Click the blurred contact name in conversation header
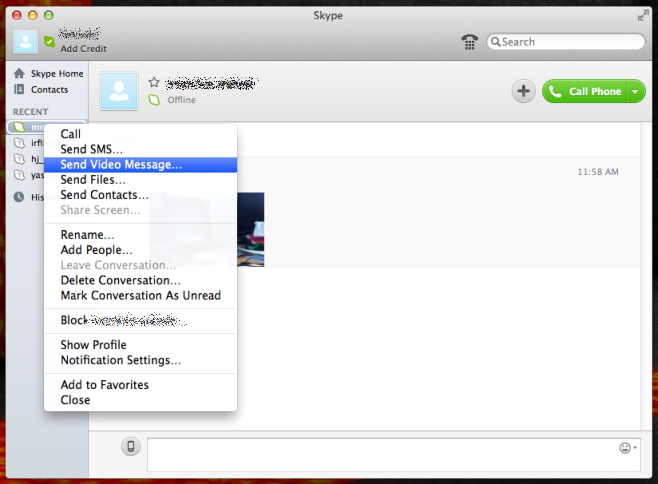Viewport: 658px width, 484px height. (x=211, y=84)
